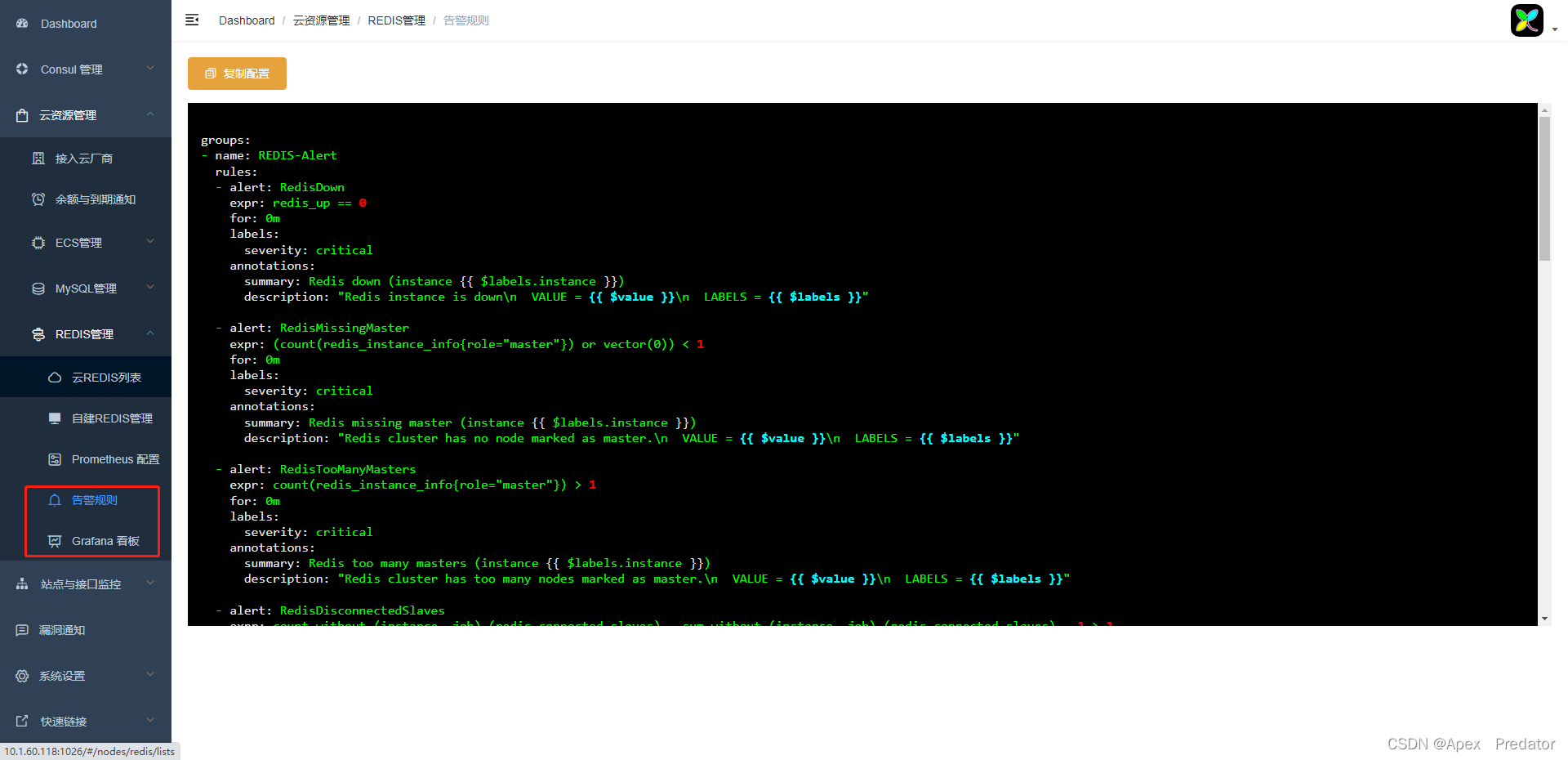Image resolution: width=1568 pixels, height=760 pixels.
Task: Click scrollbar up arrow of code panel
Action: [x=1544, y=110]
